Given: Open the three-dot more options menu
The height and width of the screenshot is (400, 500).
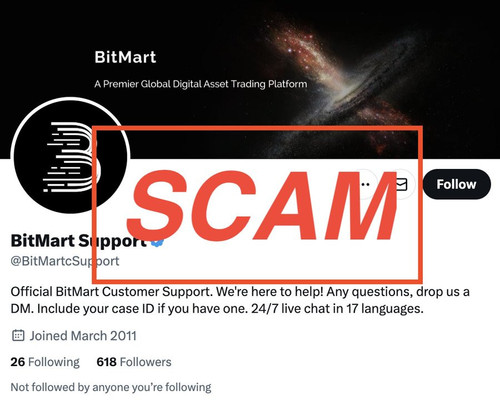Looking at the screenshot, I should (x=366, y=184).
